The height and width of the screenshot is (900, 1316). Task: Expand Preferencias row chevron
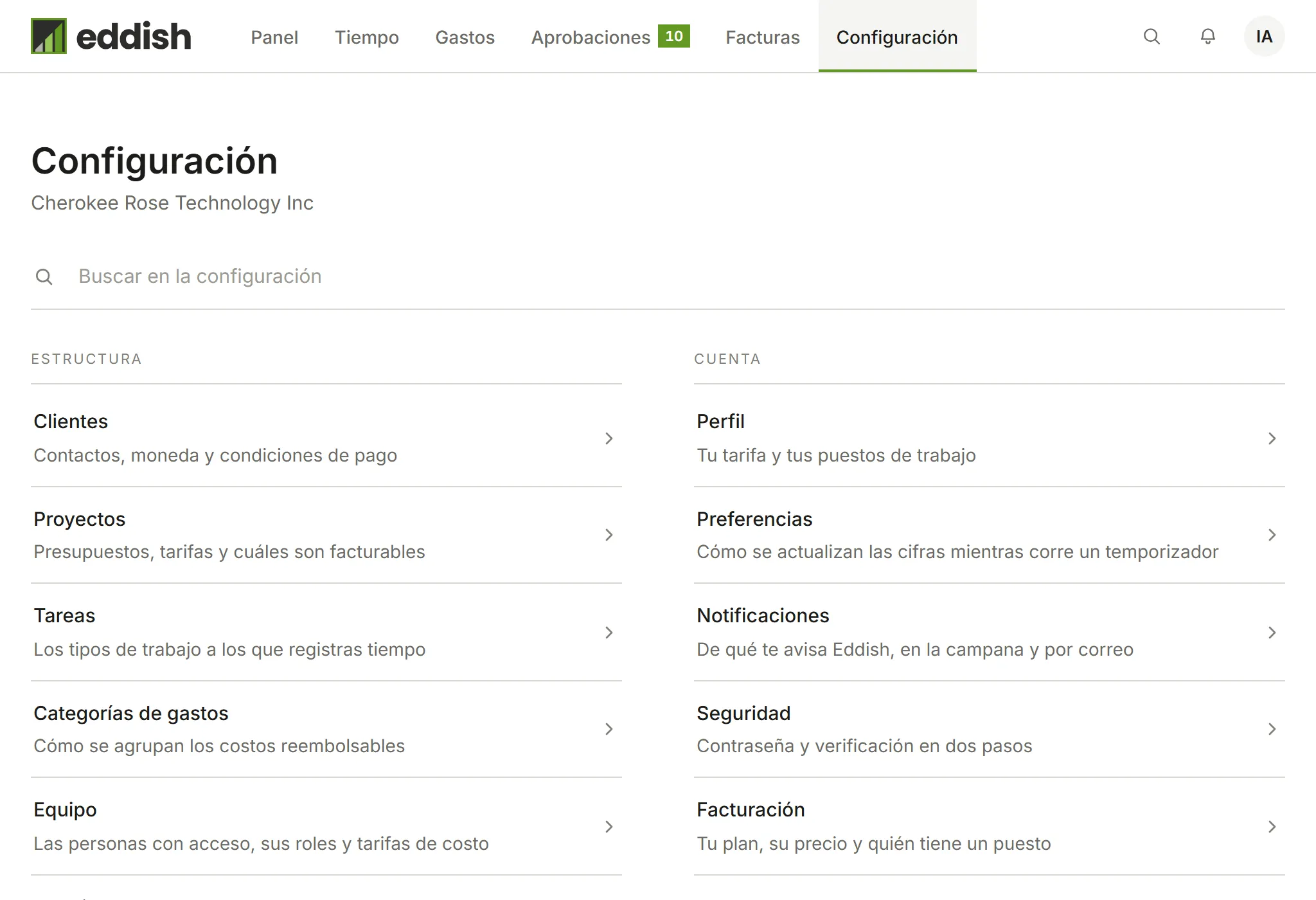click(1272, 535)
